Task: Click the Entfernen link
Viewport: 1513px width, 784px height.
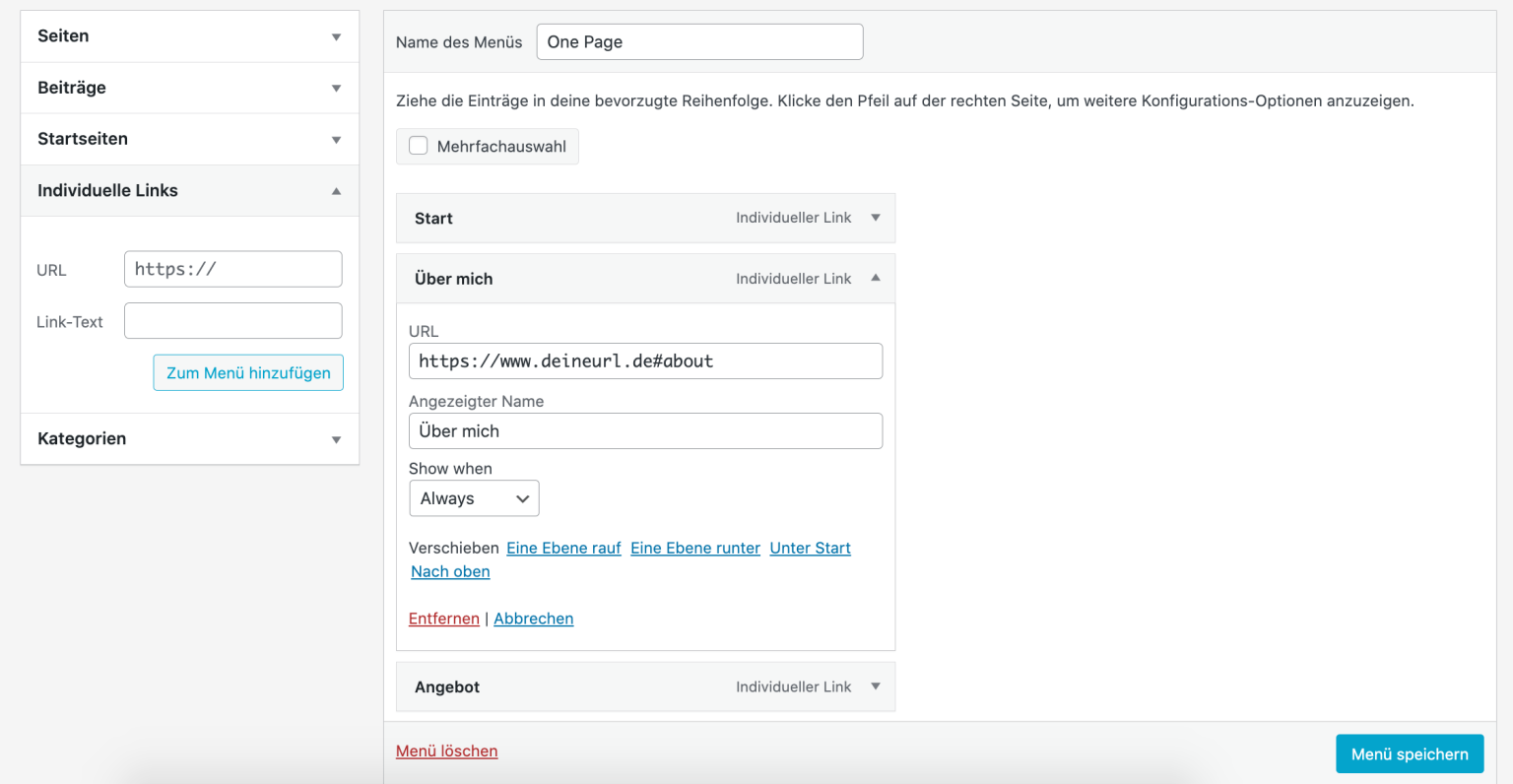Action: pos(443,619)
